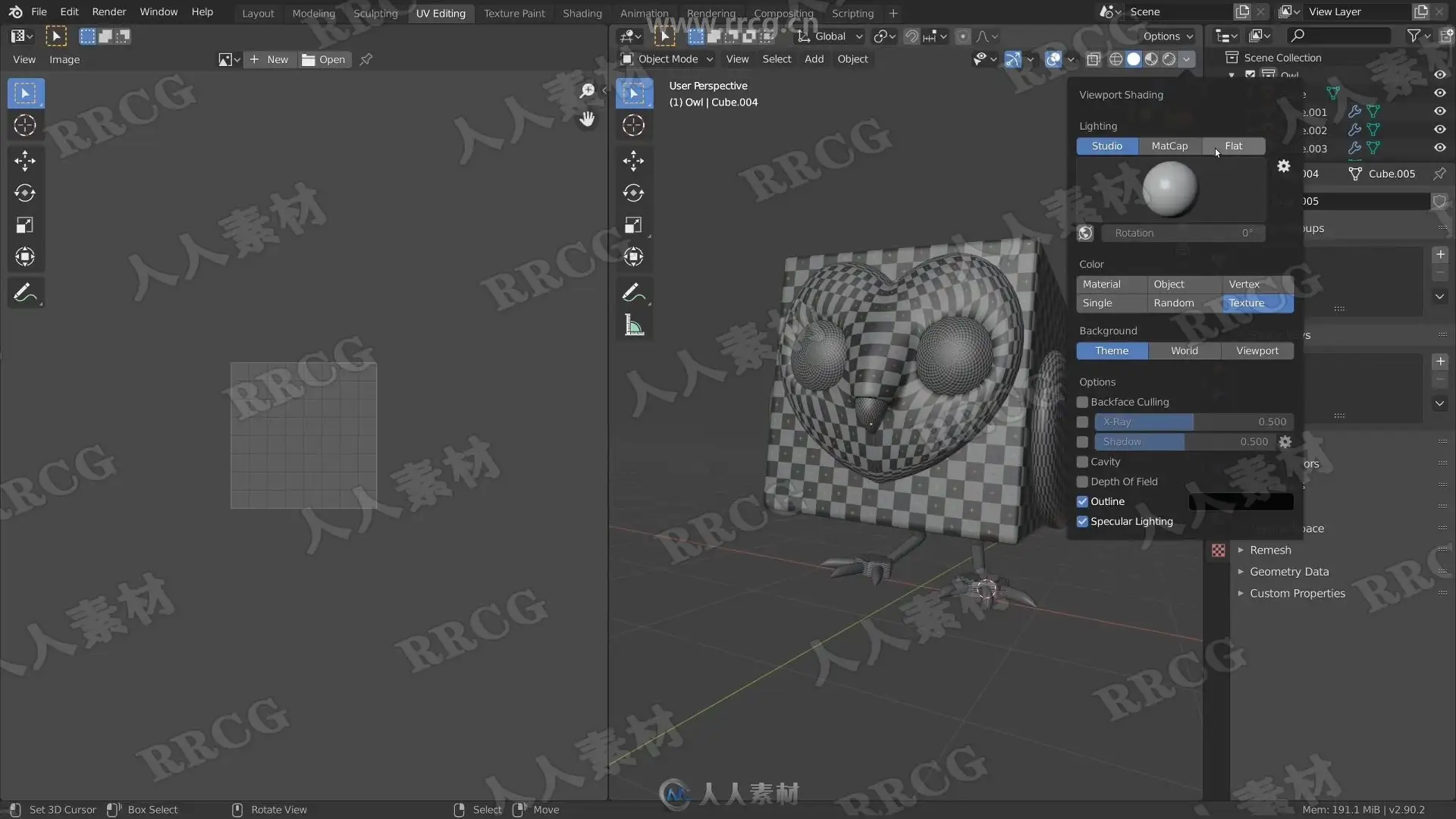The width and height of the screenshot is (1456, 819).
Task: Choose the Annotate tool in UV editor
Action: [24, 293]
